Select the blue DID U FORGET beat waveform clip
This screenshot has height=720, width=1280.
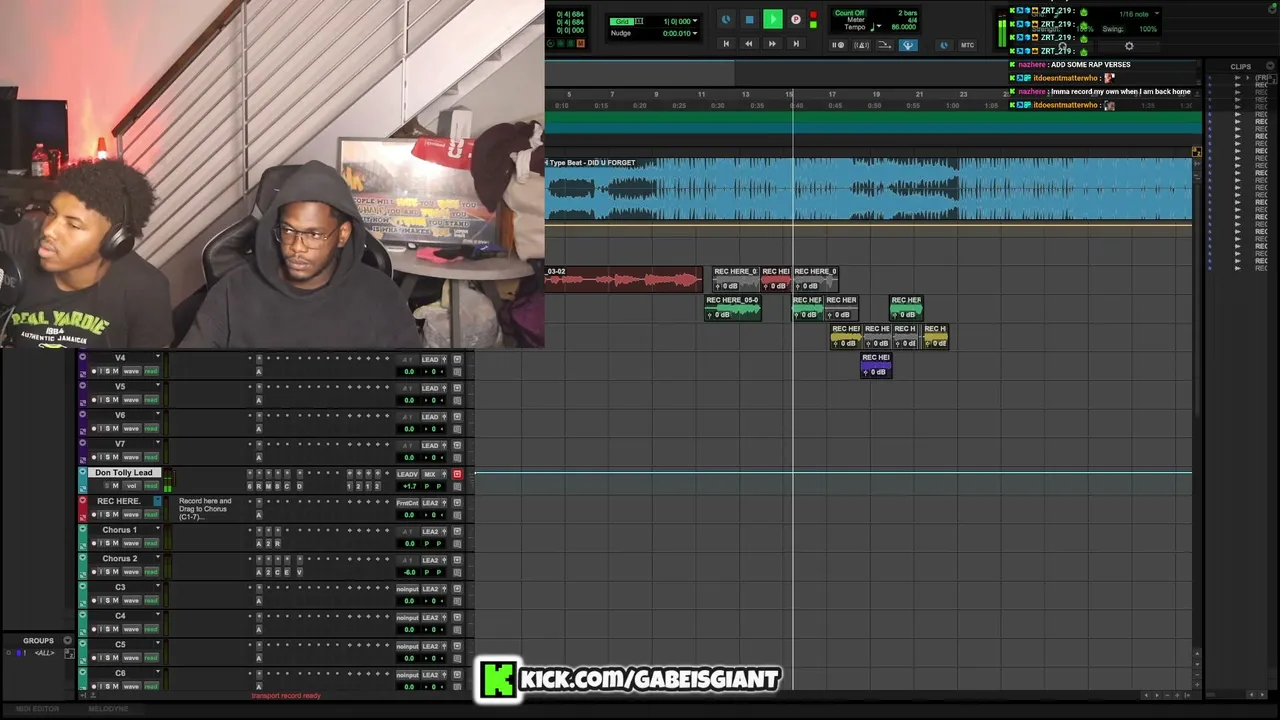[868, 188]
